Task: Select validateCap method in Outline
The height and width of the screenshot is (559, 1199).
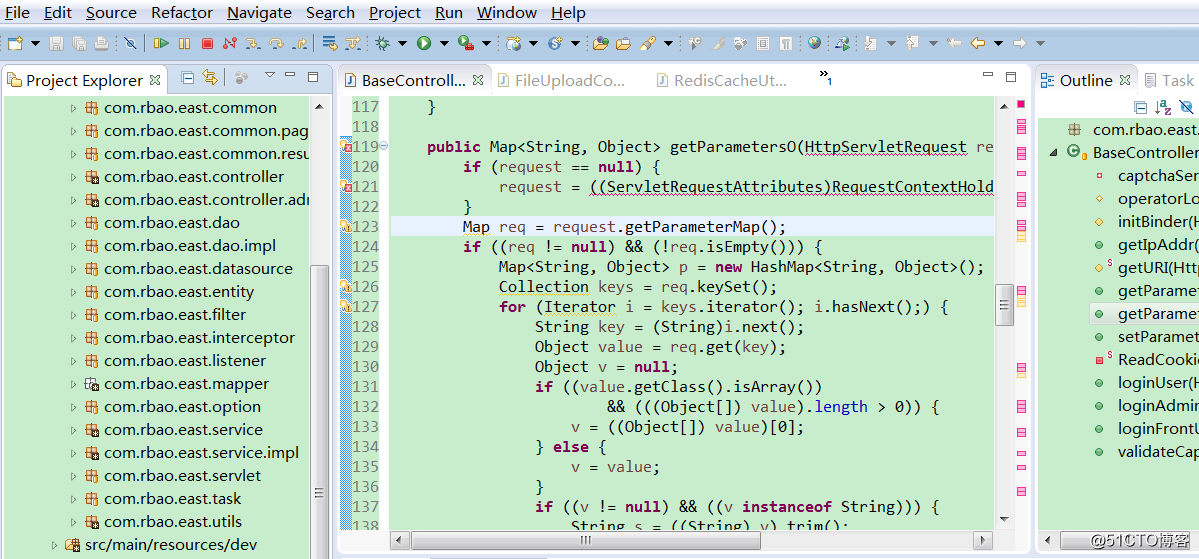Action: (1158, 451)
